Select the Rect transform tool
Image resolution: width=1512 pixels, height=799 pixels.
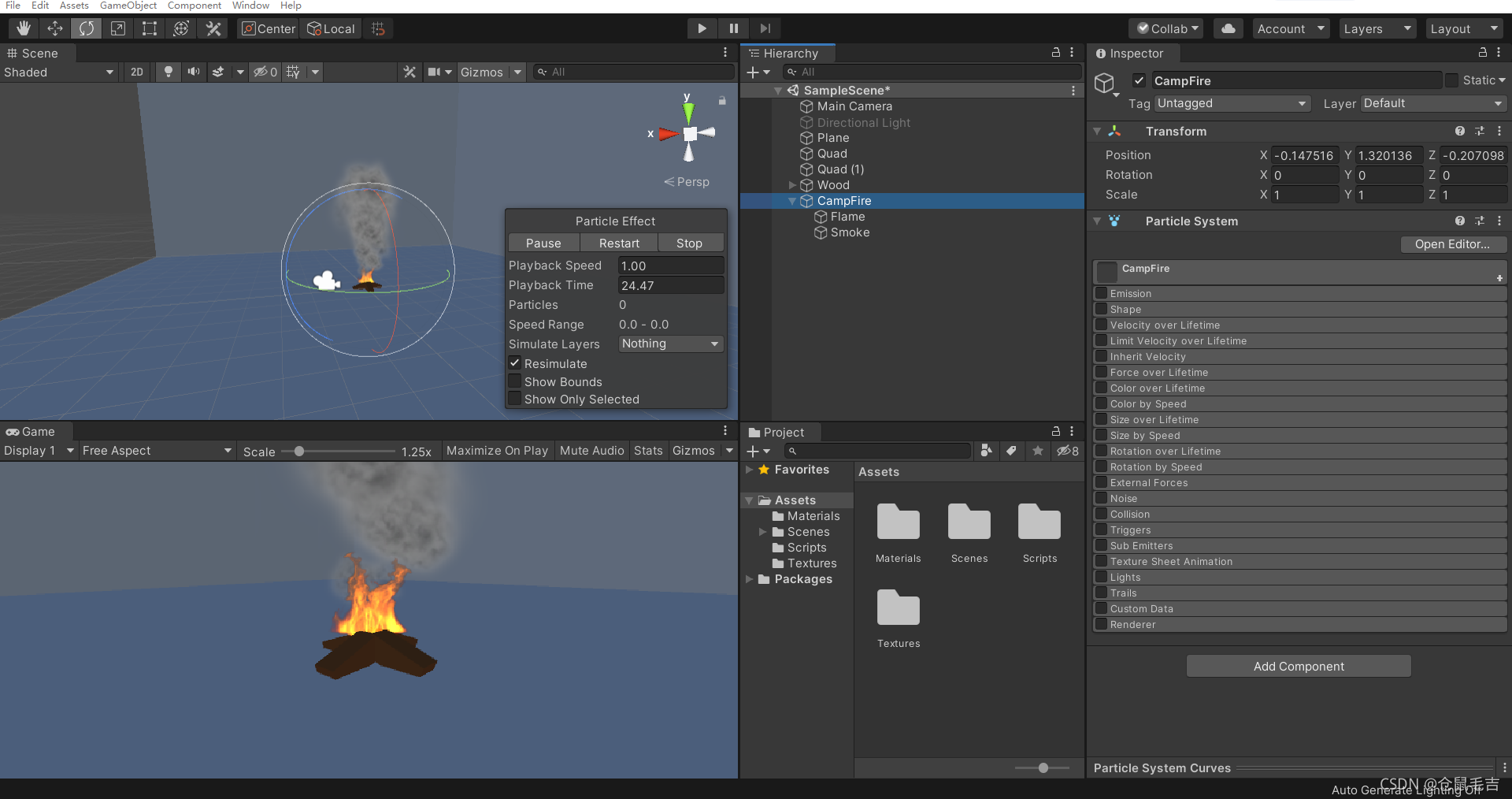150,28
